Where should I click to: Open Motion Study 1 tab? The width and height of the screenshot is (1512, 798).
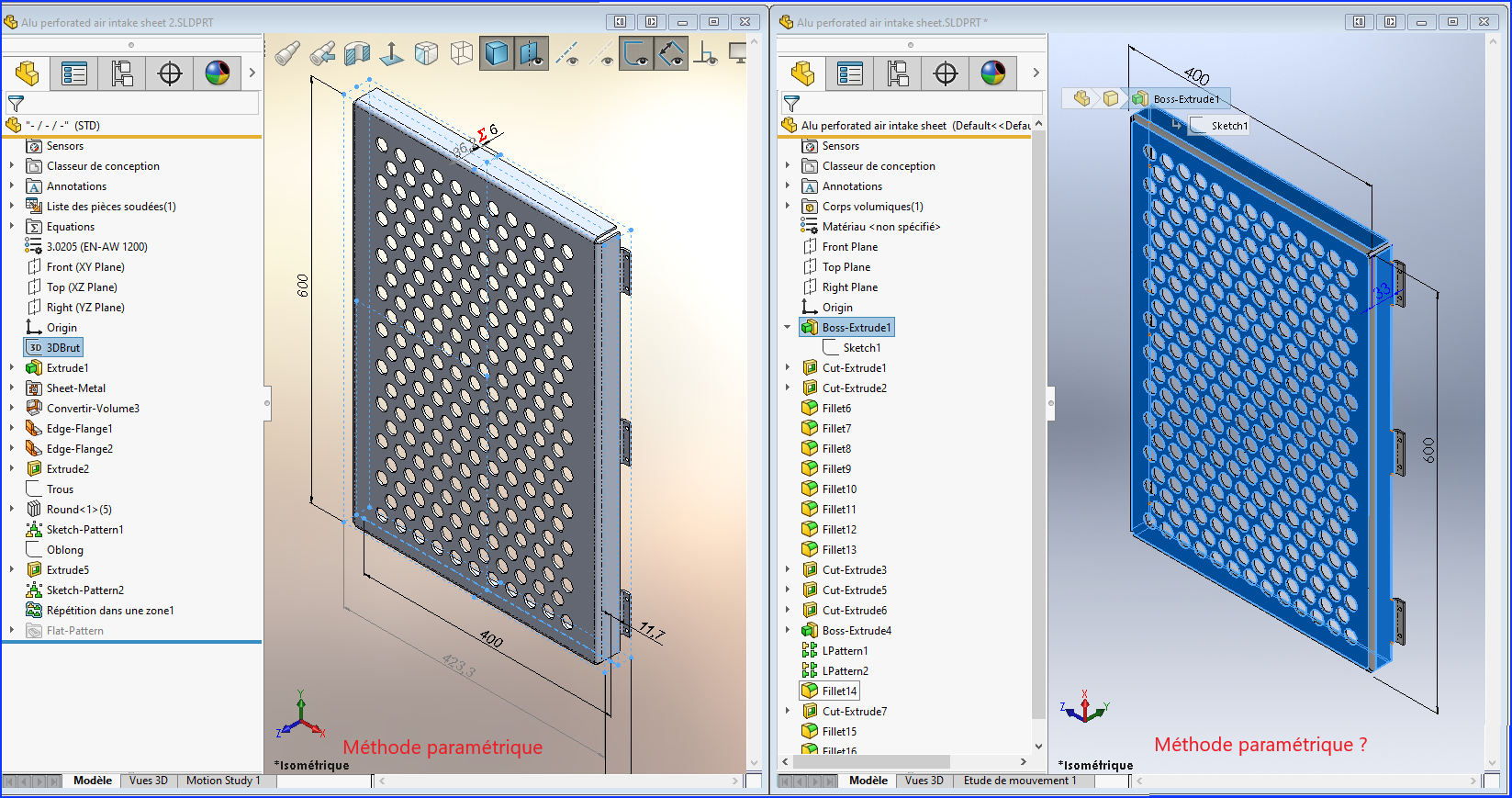223,781
